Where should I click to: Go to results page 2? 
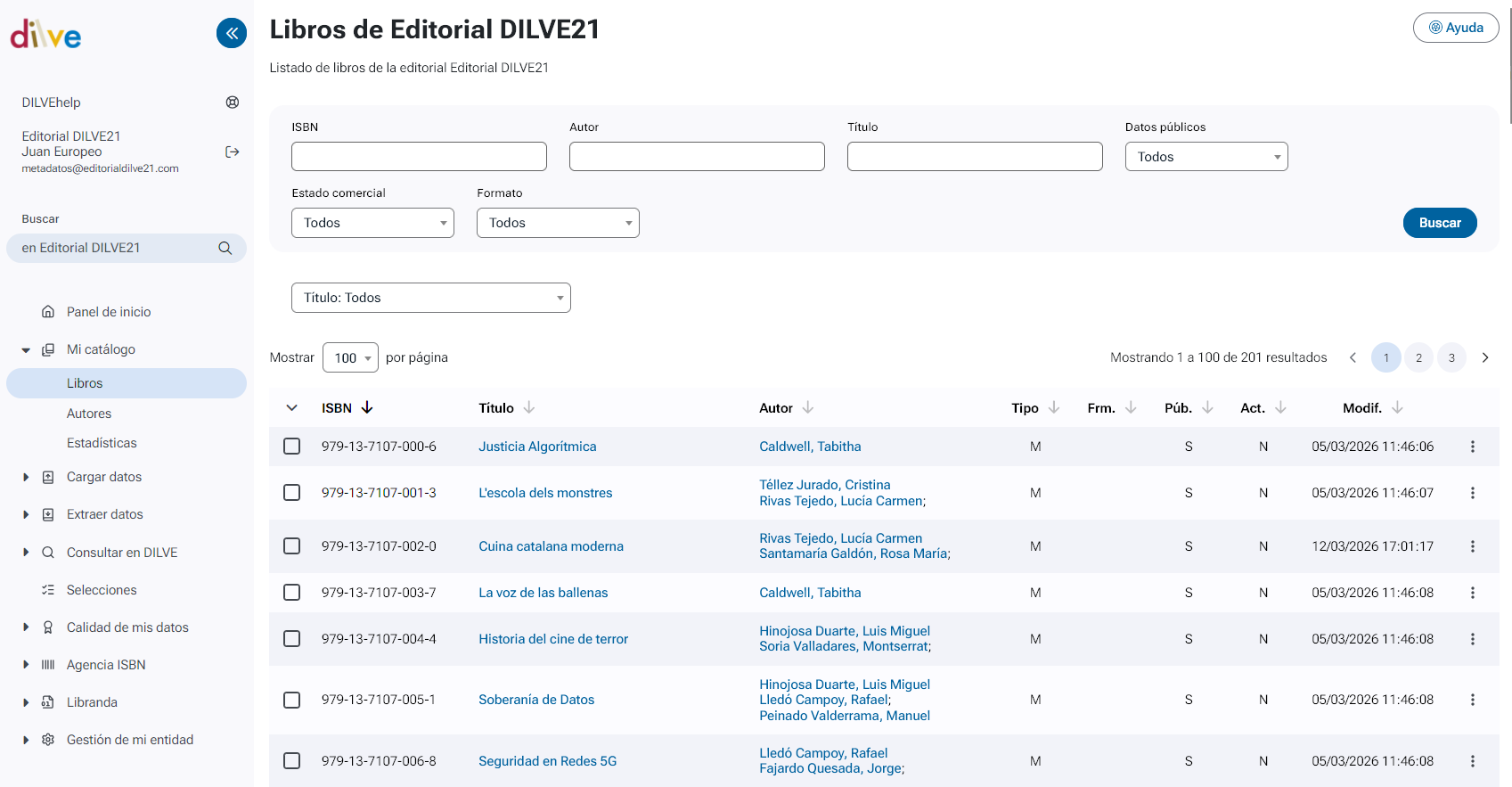pyautogui.click(x=1418, y=357)
